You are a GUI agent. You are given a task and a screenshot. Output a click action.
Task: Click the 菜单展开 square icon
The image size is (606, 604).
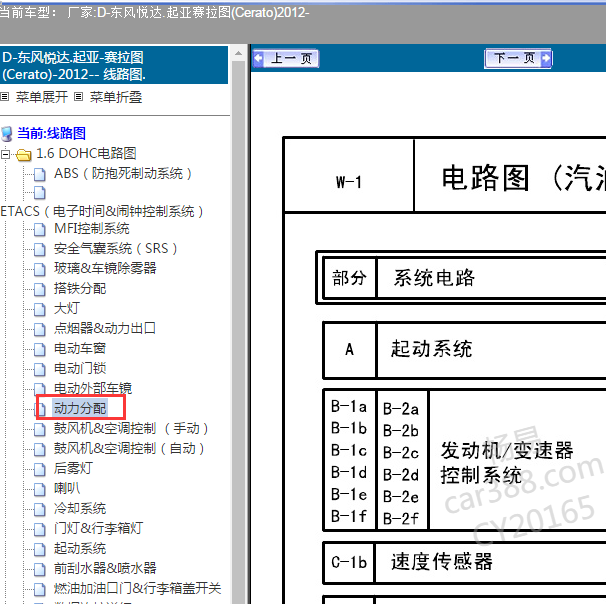(5, 97)
